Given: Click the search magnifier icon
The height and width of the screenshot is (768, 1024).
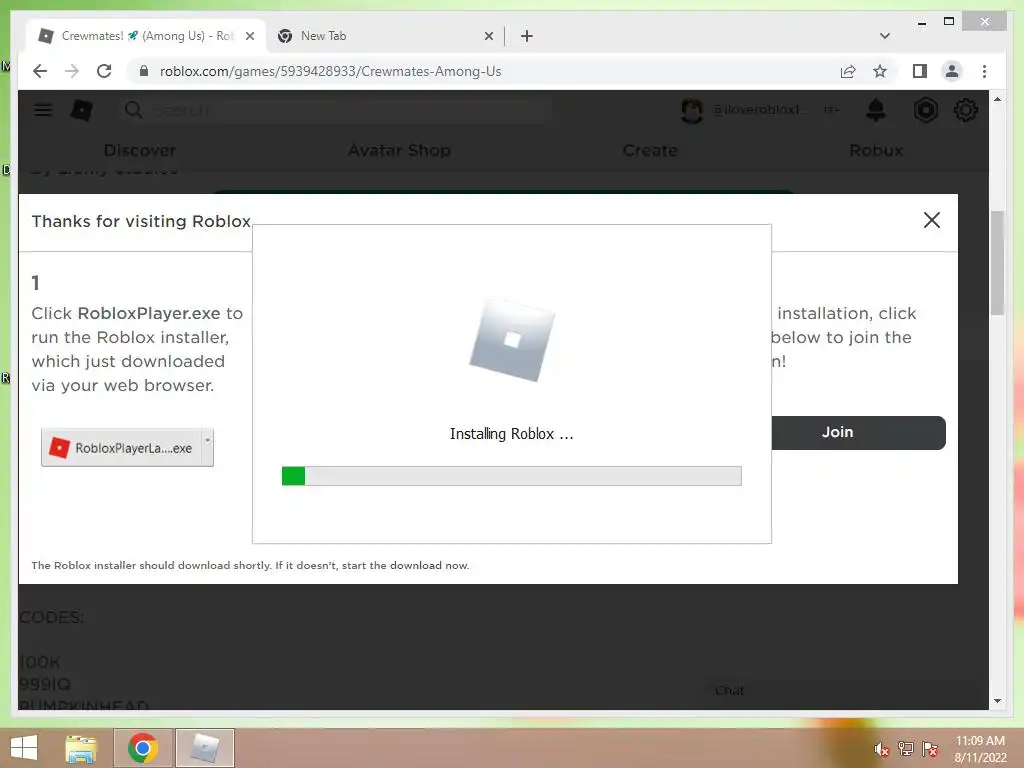Looking at the screenshot, I should 133,110.
